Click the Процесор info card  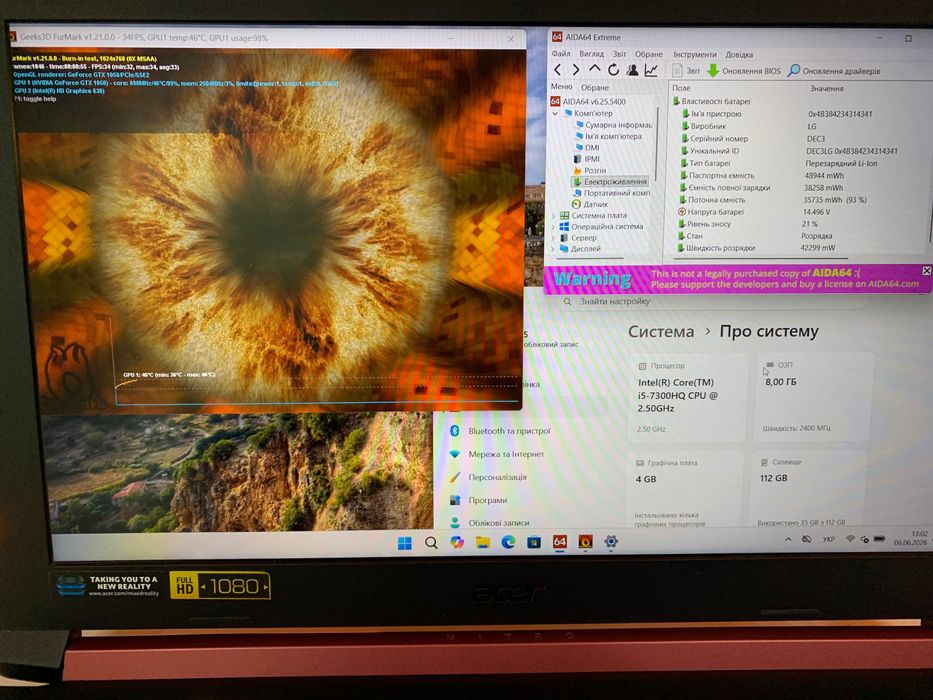click(687, 396)
